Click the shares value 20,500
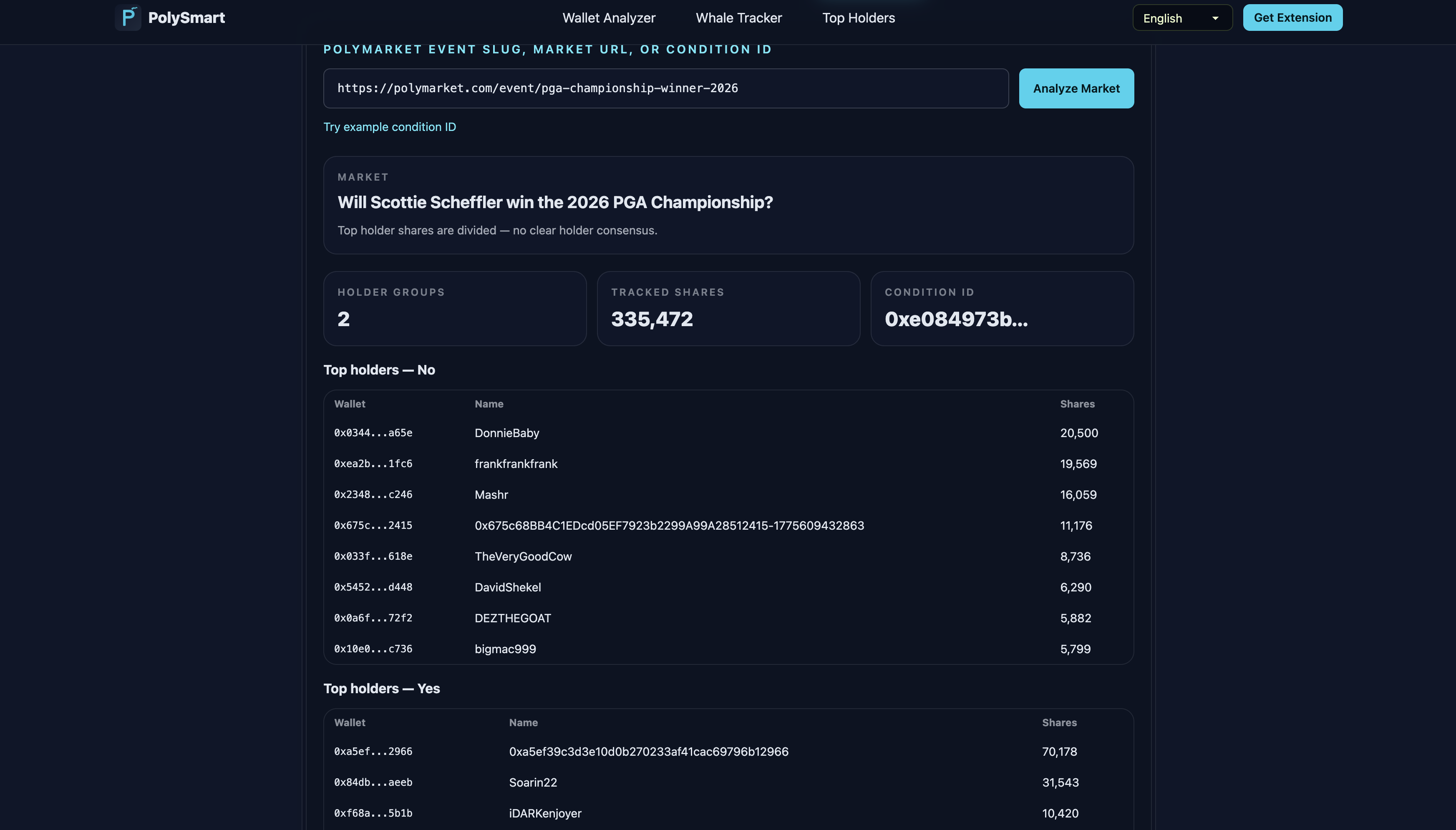This screenshot has height=830, width=1456. tap(1078, 433)
